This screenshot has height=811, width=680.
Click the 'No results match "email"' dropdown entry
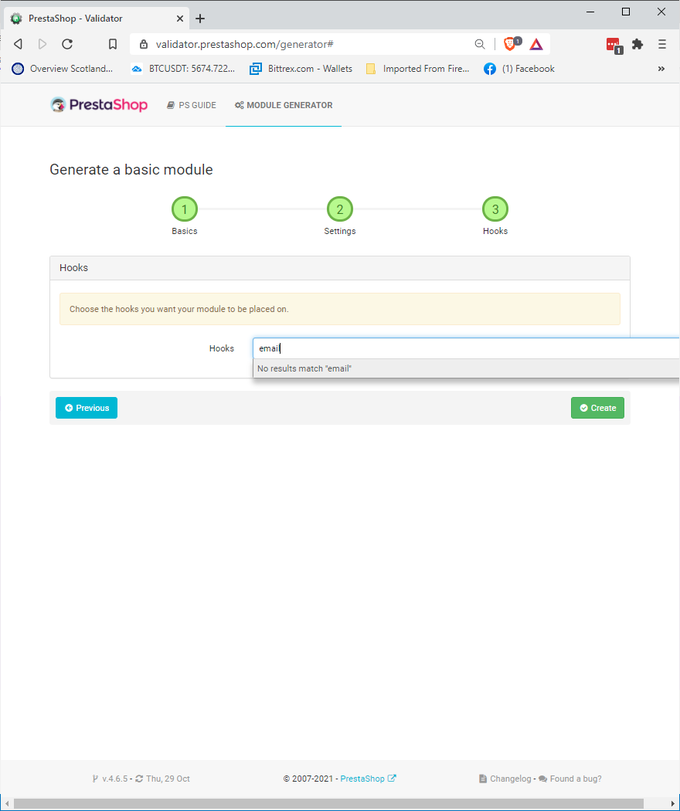[x=466, y=368]
